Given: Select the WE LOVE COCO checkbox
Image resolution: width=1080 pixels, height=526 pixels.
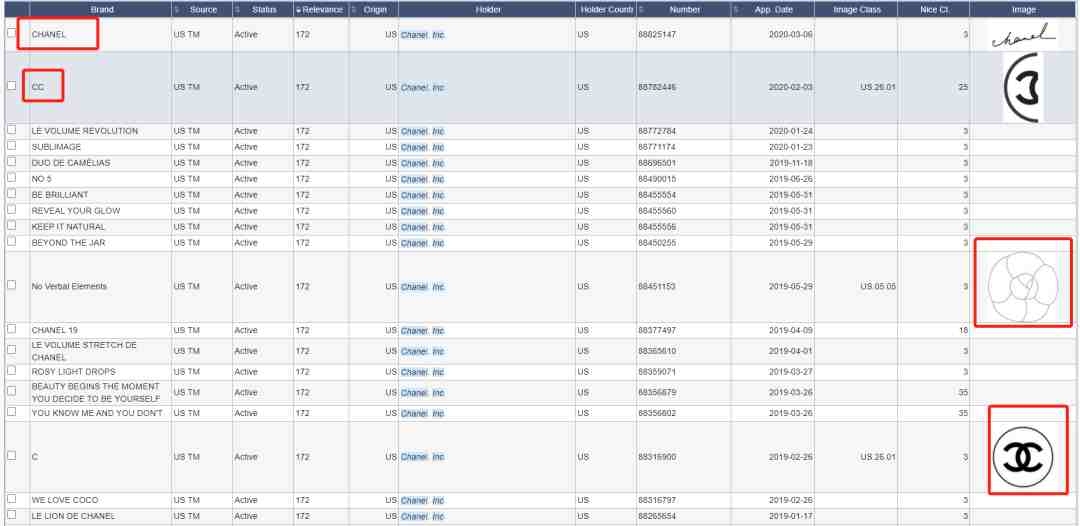Looking at the screenshot, I should [12, 499].
